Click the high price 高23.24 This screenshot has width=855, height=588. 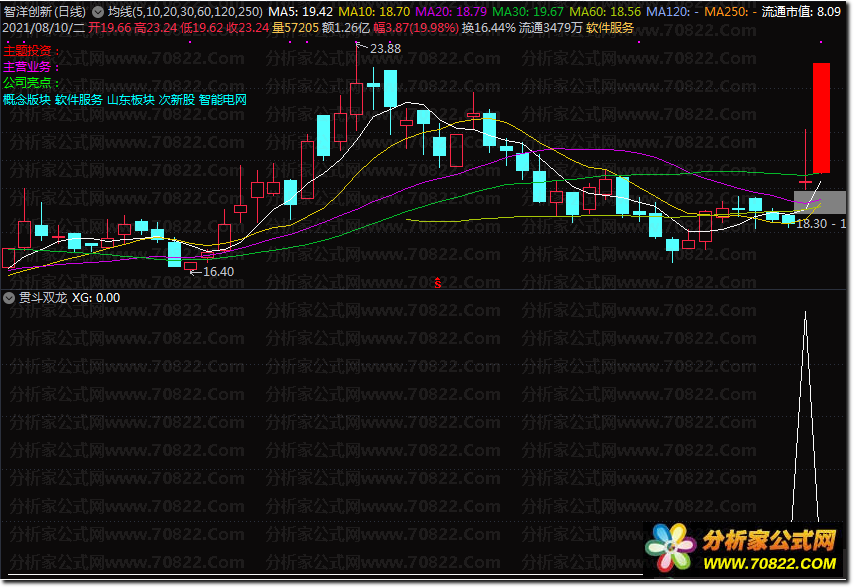[155, 28]
